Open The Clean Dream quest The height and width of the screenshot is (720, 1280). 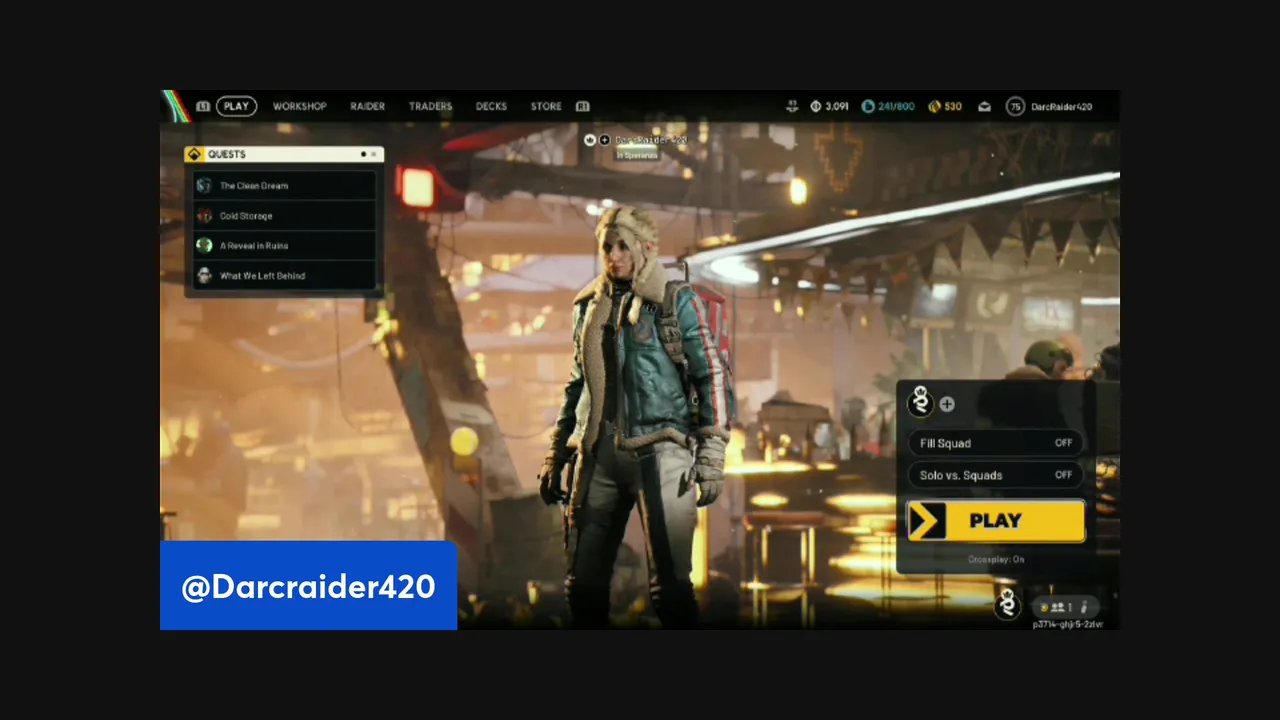(x=284, y=186)
